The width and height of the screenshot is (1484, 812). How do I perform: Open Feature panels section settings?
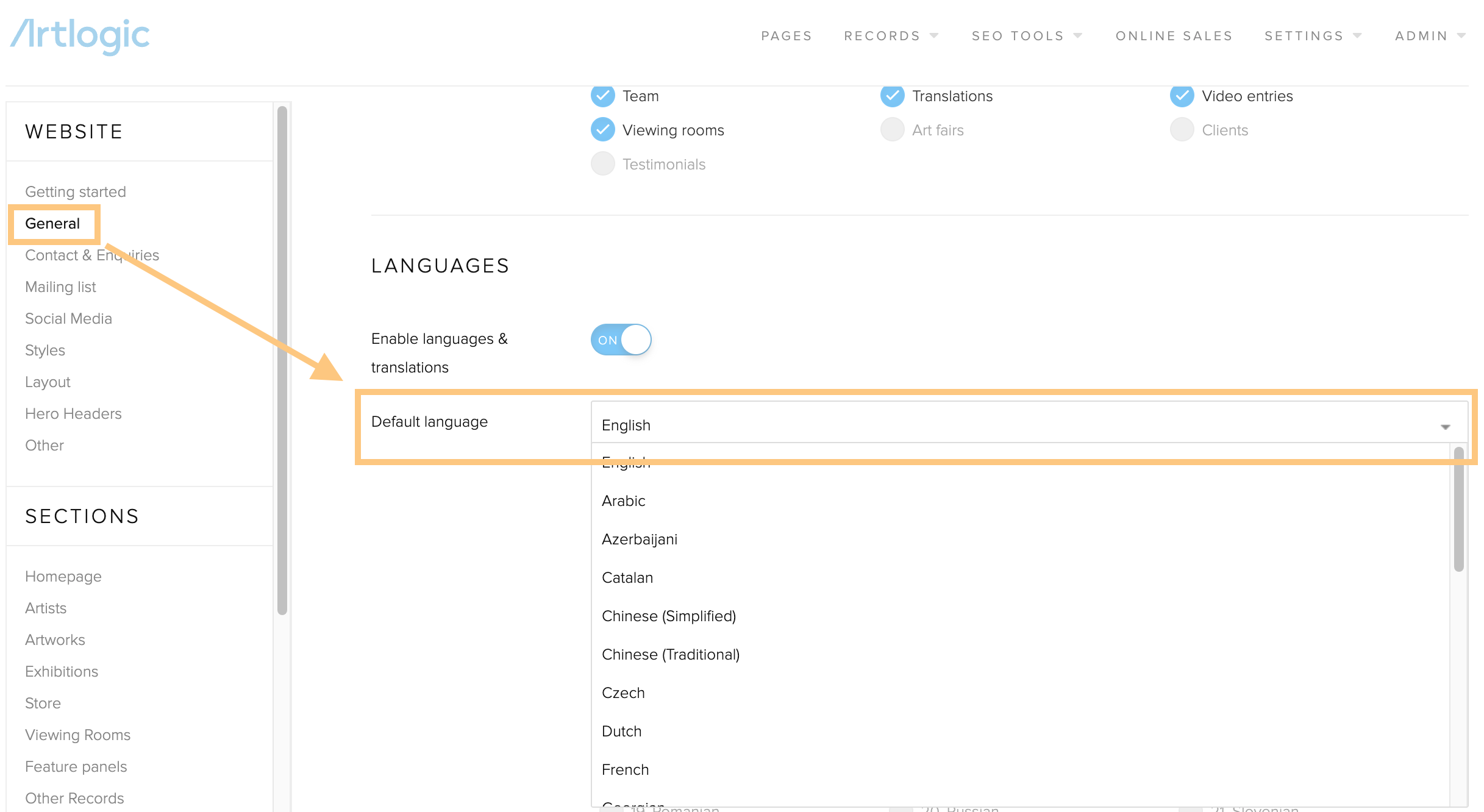click(x=76, y=766)
